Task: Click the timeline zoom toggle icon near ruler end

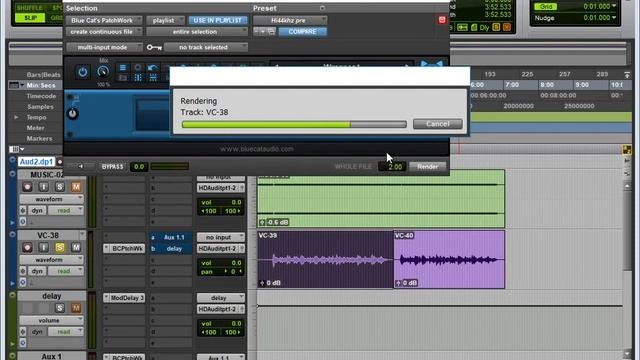Action: point(627,75)
